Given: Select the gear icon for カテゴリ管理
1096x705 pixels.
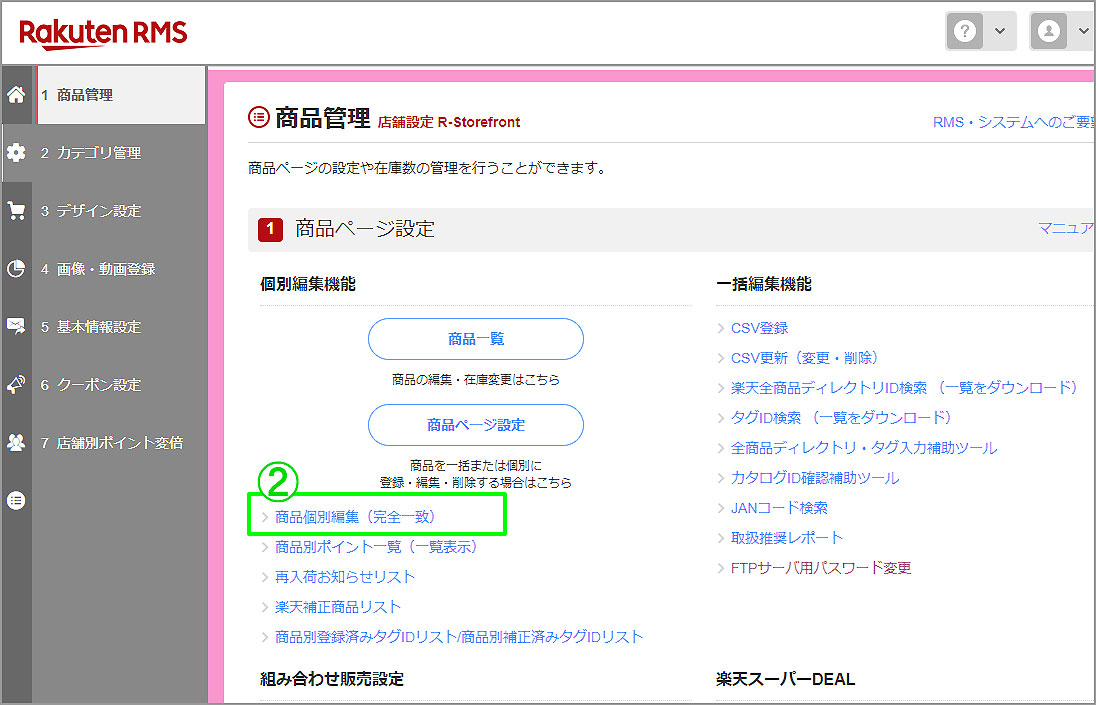Looking at the screenshot, I should (x=16, y=152).
